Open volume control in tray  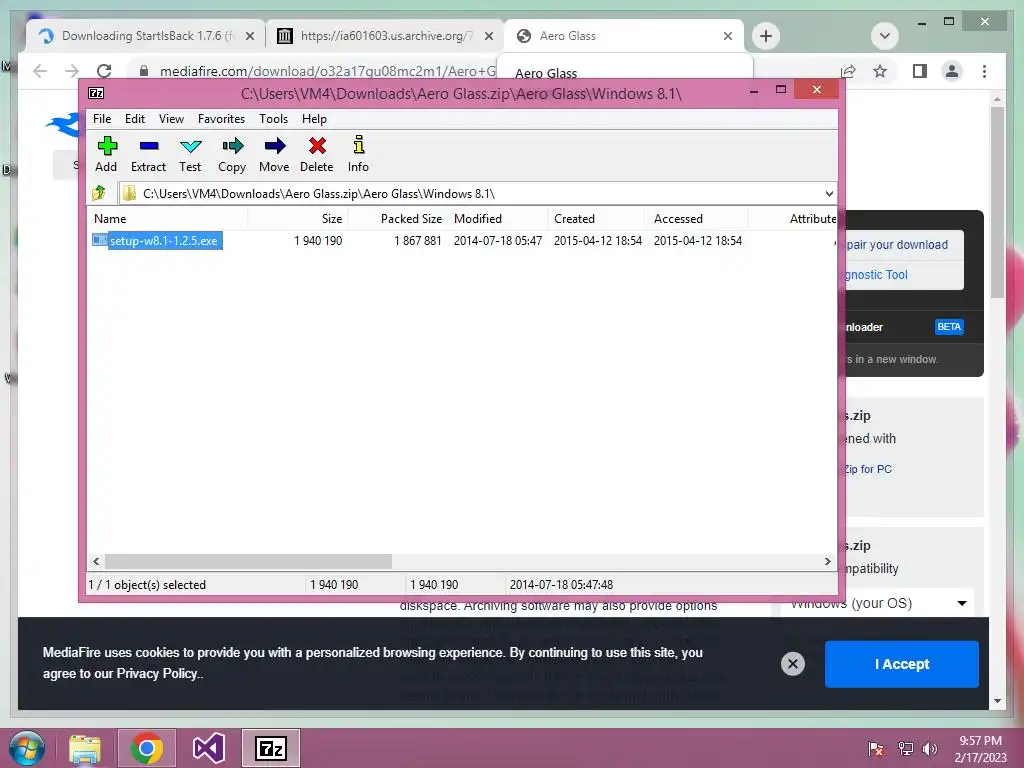(930, 749)
